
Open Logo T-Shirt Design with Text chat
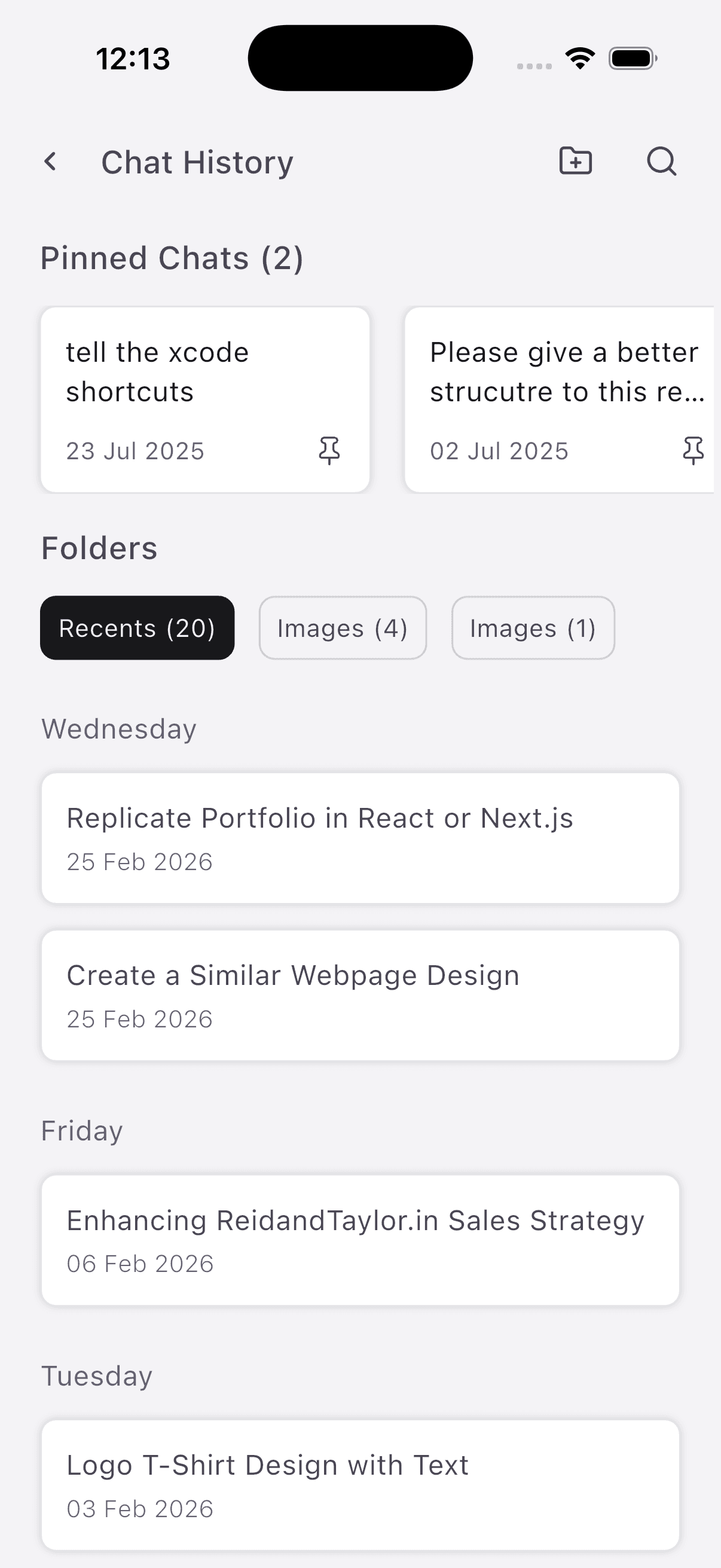tap(360, 1484)
